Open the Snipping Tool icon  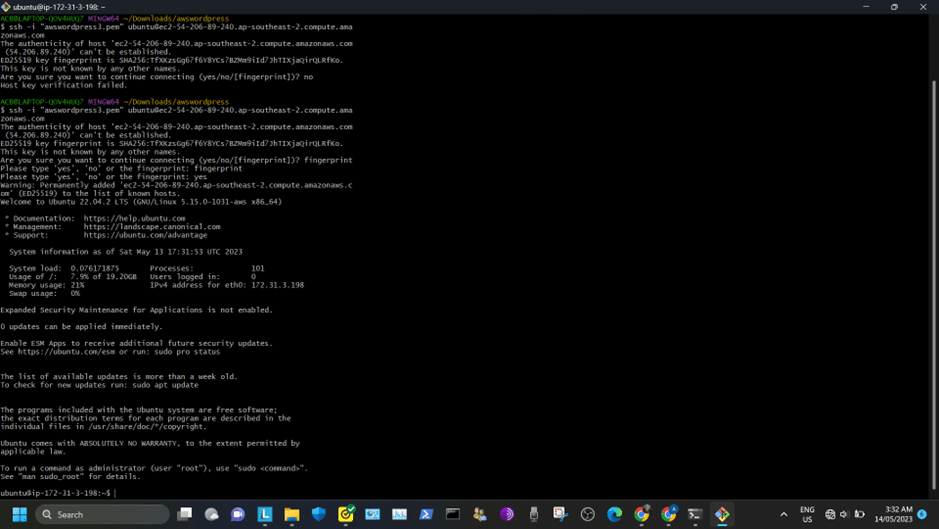[561, 514]
